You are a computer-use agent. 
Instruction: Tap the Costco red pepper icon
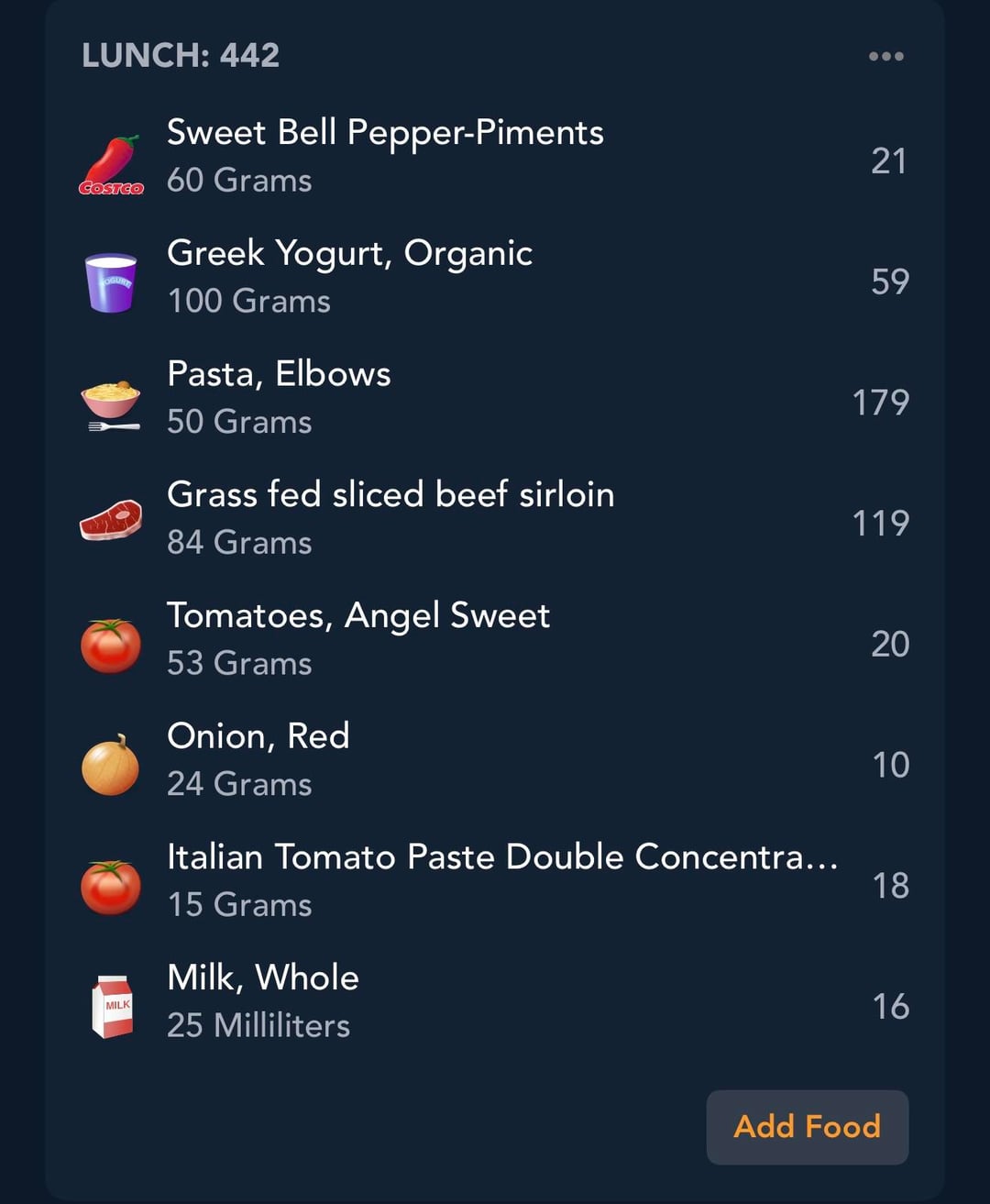tap(111, 163)
